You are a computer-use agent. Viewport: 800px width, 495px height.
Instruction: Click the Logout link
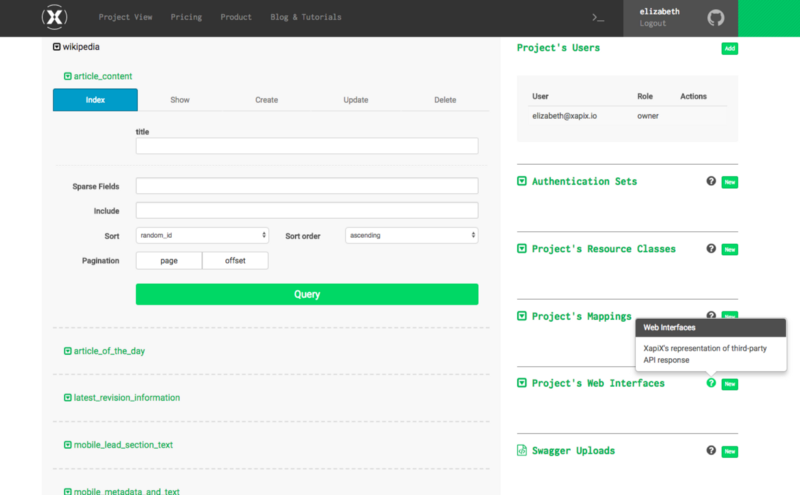[653, 23]
